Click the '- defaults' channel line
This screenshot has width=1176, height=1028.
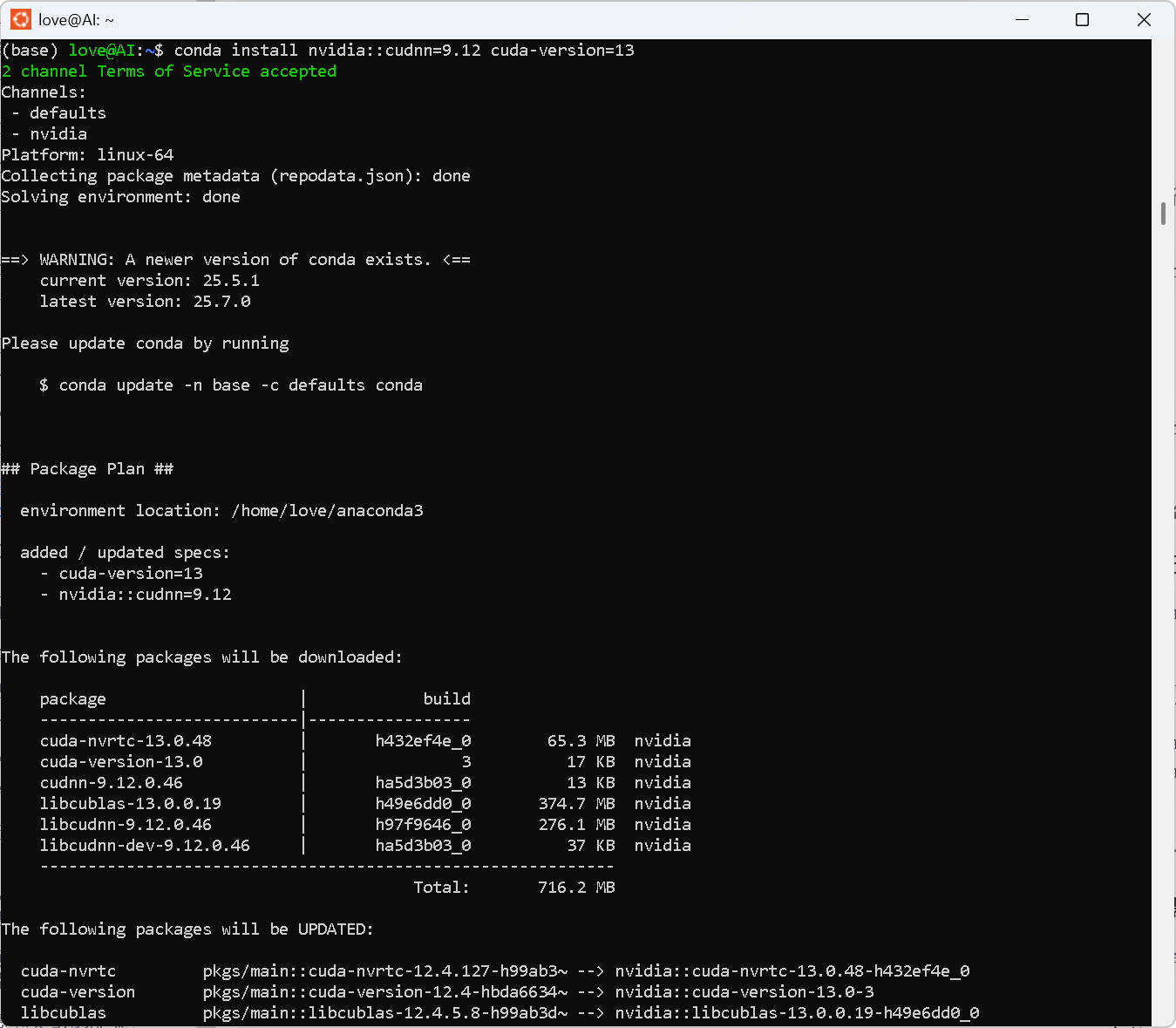coord(59,113)
